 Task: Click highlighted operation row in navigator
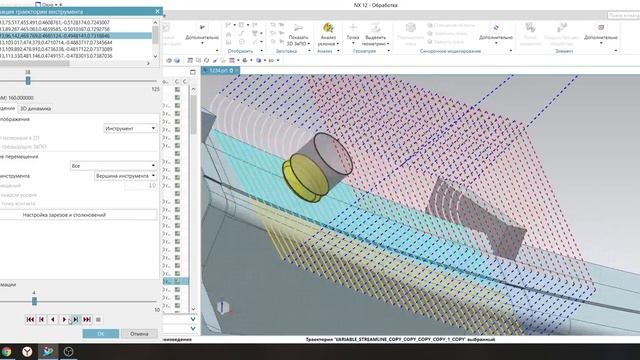pyautogui.click(x=176, y=281)
